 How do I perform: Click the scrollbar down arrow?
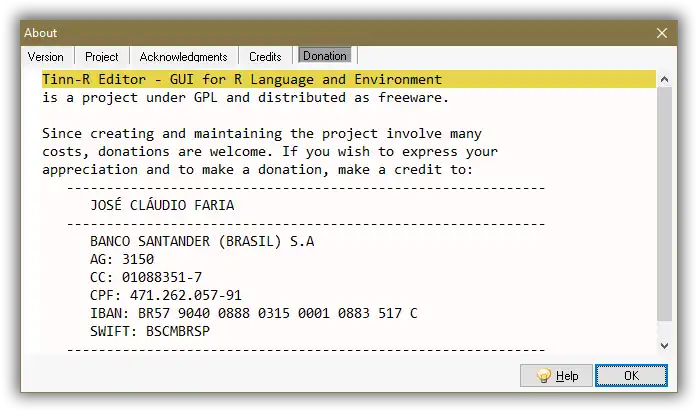pos(664,345)
